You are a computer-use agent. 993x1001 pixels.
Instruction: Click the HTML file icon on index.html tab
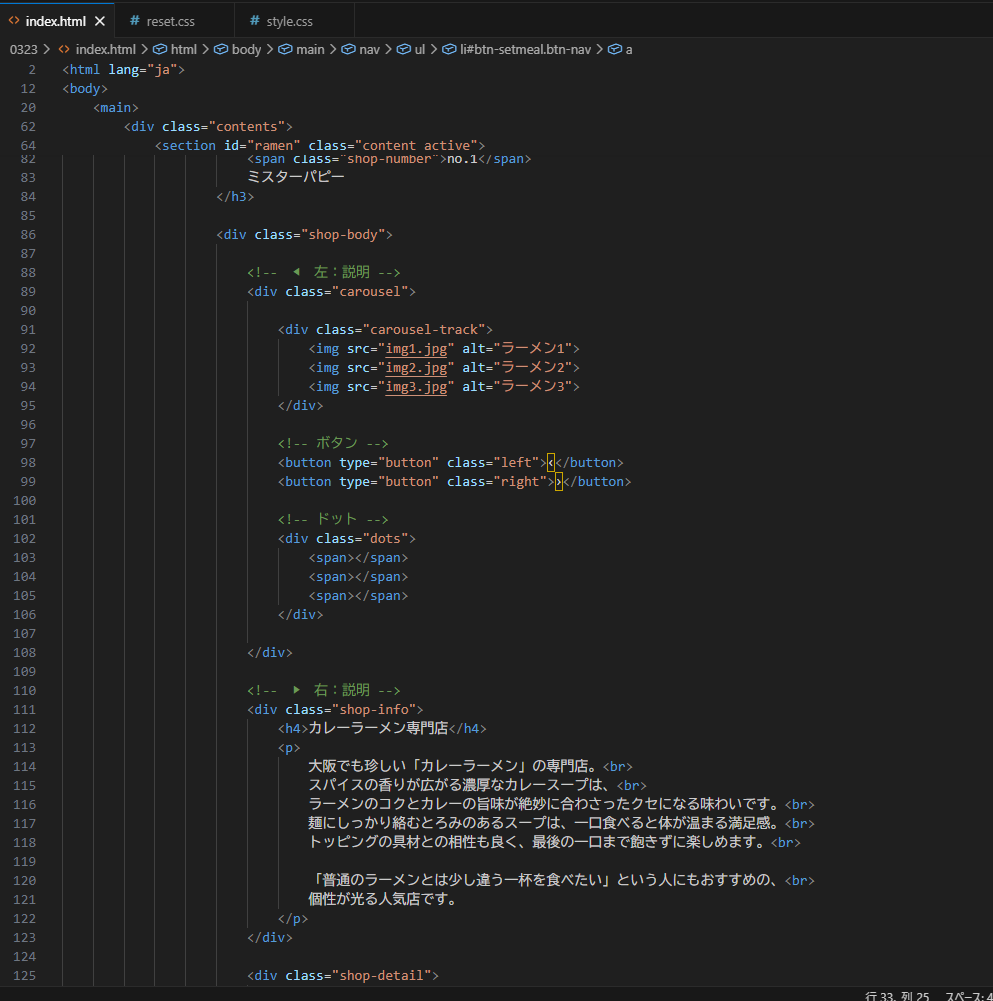pos(14,21)
